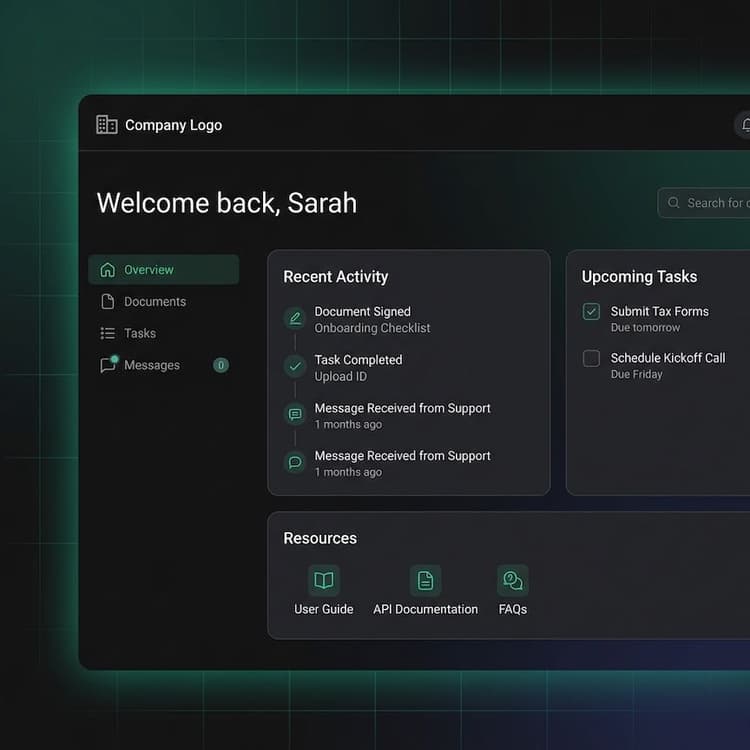This screenshot has height=750, width=750.
Task: Click the last Message Received bubble icon
Action: point(294,462)
